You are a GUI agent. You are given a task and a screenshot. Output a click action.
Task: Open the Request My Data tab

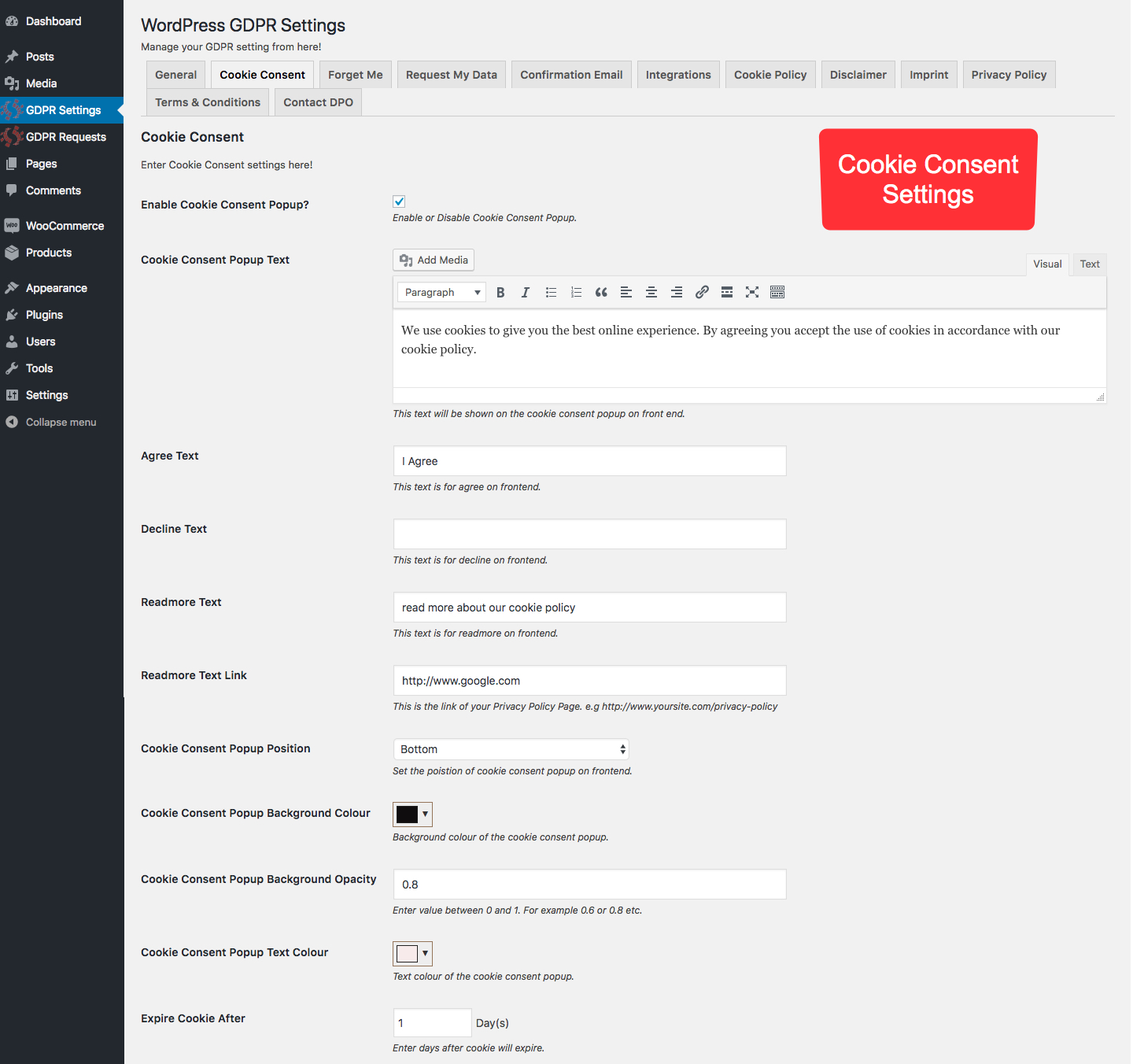[452, 75]
